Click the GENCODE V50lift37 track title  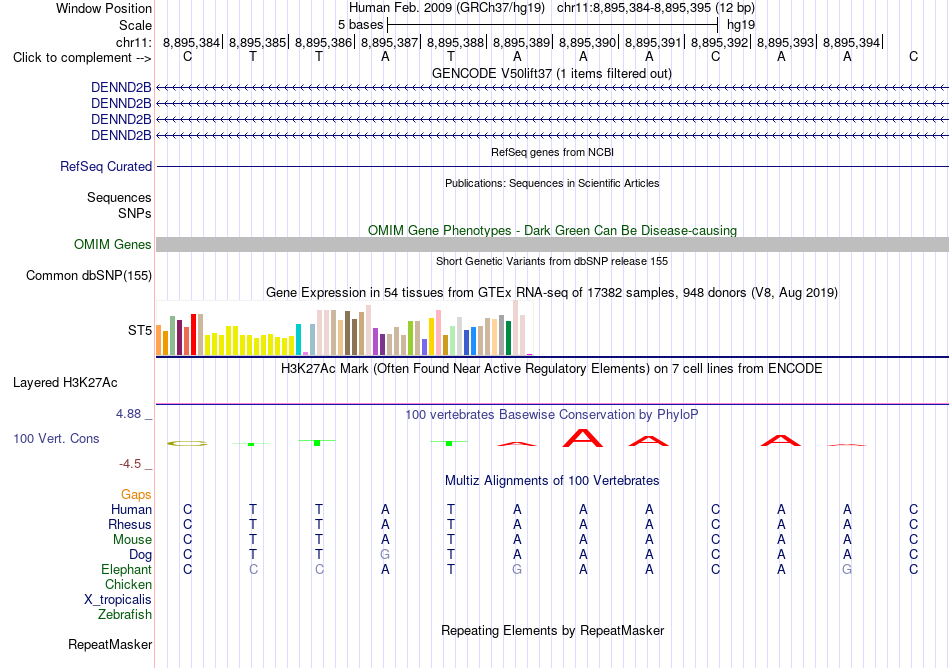coord(551,73)
